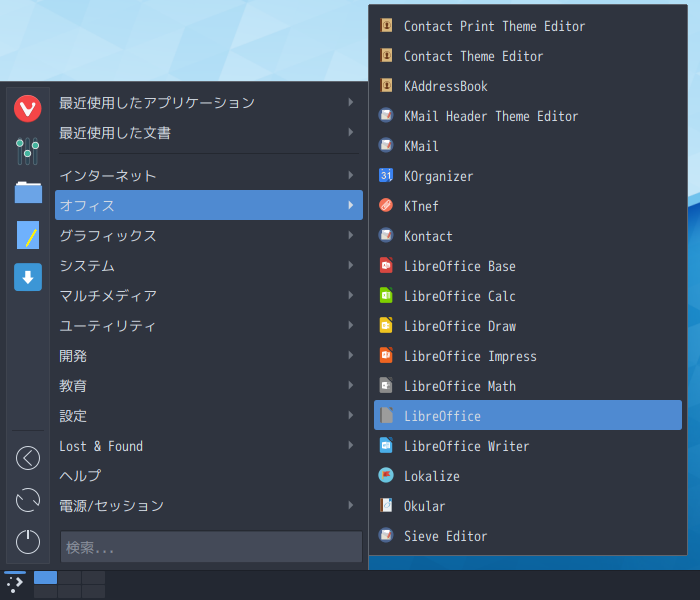Expand arrow next to マルチメディア

351,295
